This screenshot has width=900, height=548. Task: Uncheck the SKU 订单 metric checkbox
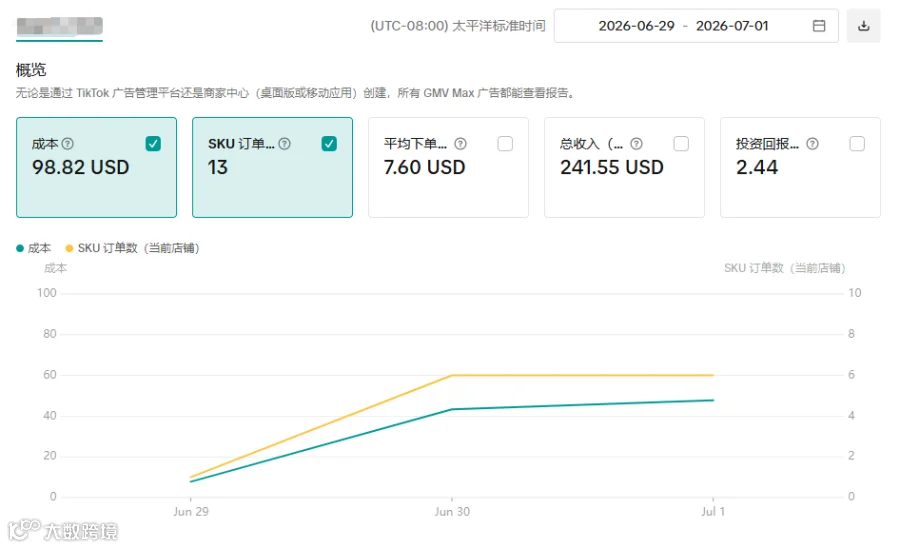coord(329,143)
